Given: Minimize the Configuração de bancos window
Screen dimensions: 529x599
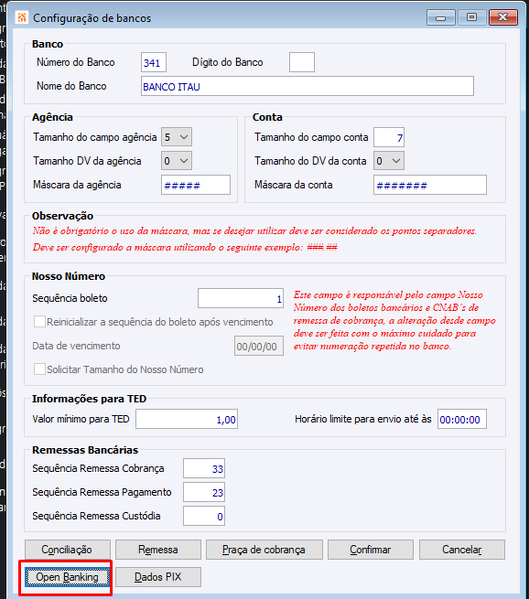Looking at the screenshot, I should pos(441,18).
